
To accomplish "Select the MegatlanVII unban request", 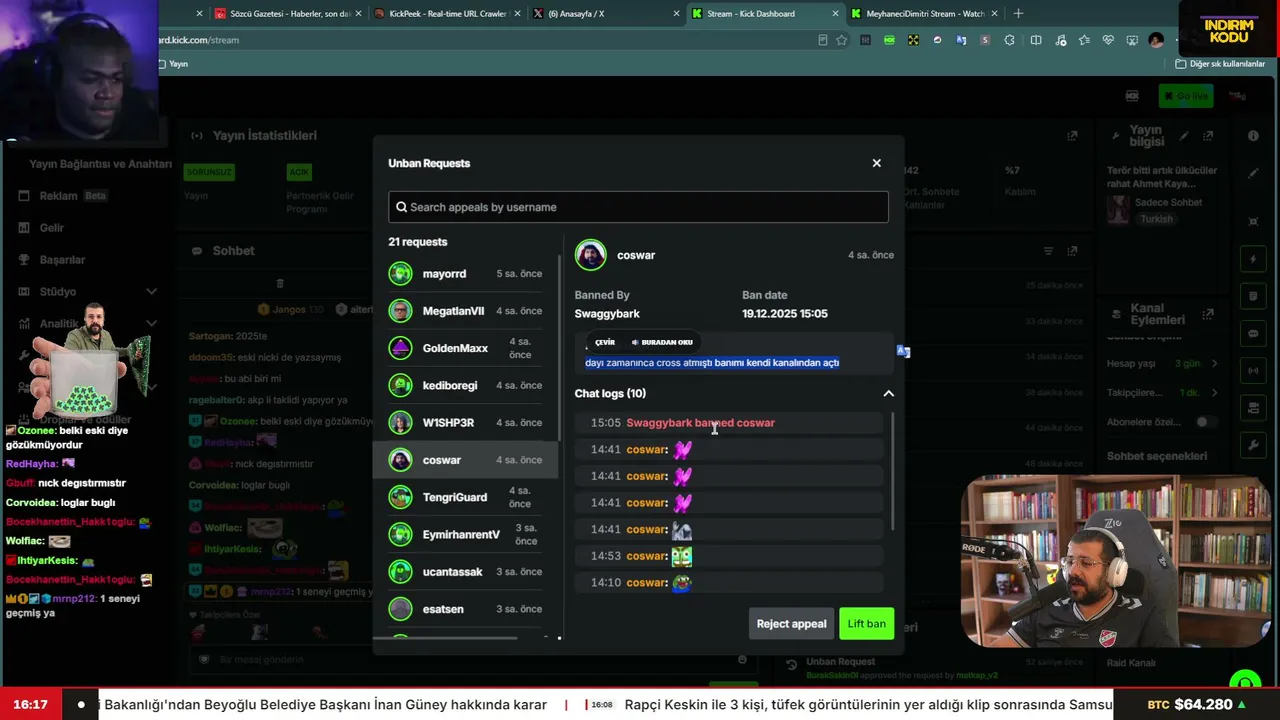I will pyautogui.click(x=465, y=311).
